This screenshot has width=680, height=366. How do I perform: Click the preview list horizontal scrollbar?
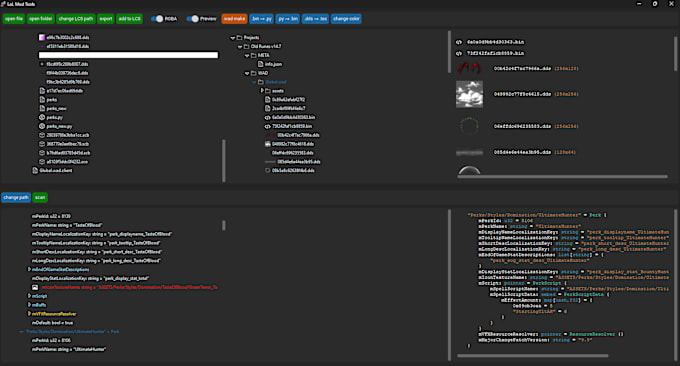point(562,176)
